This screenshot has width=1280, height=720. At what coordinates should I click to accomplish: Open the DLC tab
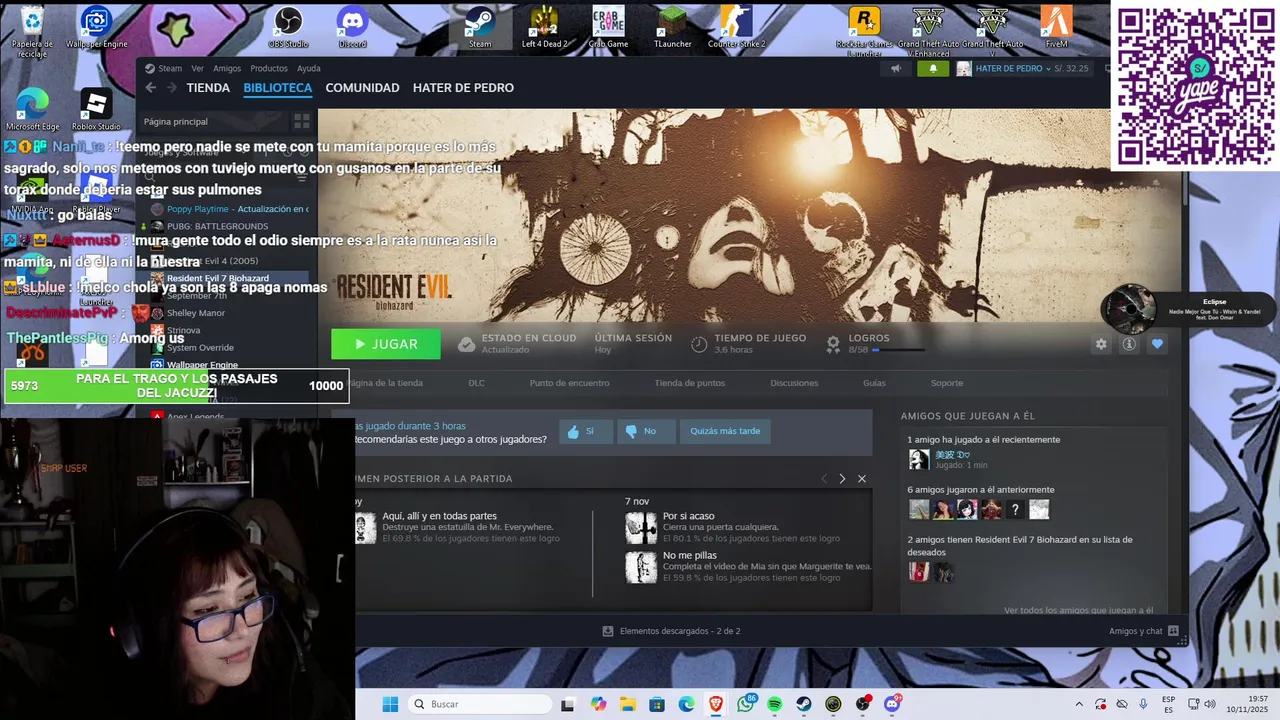tap(476, 383)
